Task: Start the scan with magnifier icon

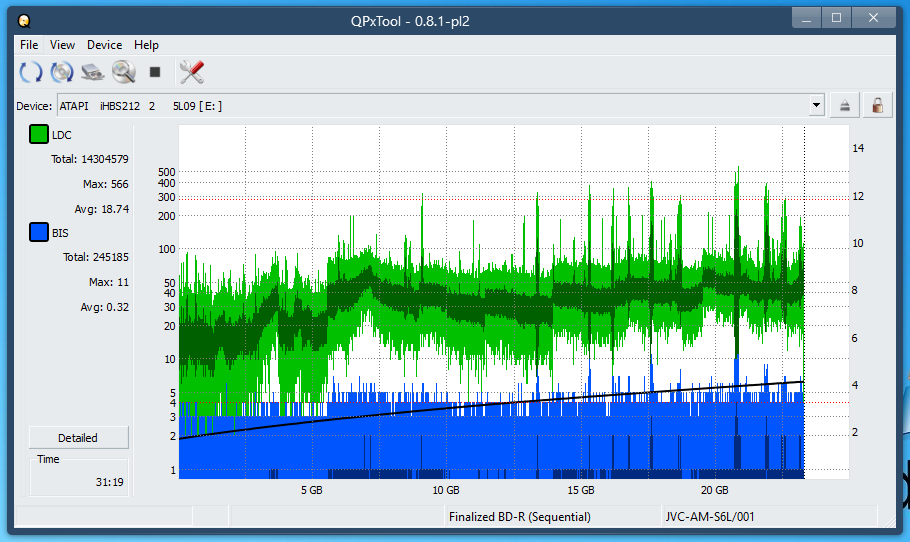Action: coord(123,72)
